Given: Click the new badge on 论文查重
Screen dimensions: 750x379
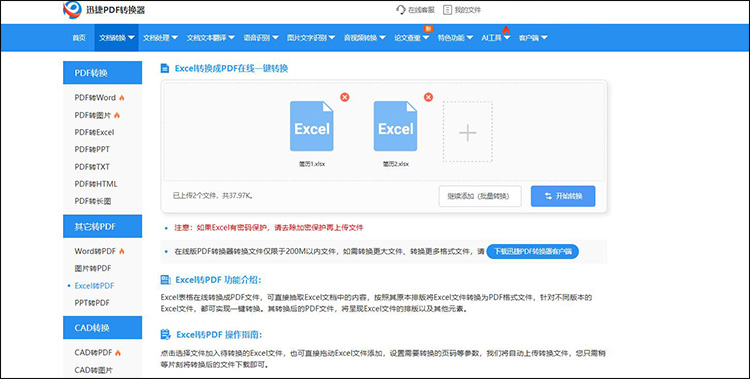Looking at the screenshot, I should 428,29.
